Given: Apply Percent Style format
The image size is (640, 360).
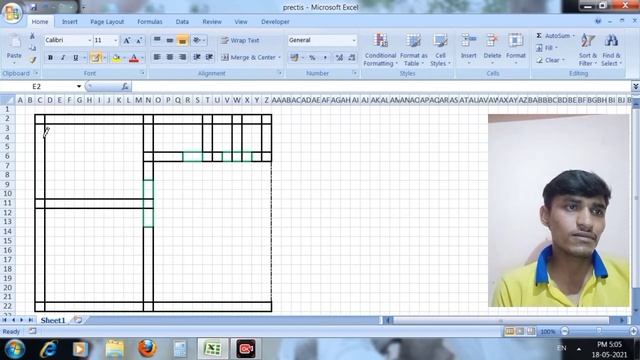Looking at the screenshot, I should tap(312, 58).
